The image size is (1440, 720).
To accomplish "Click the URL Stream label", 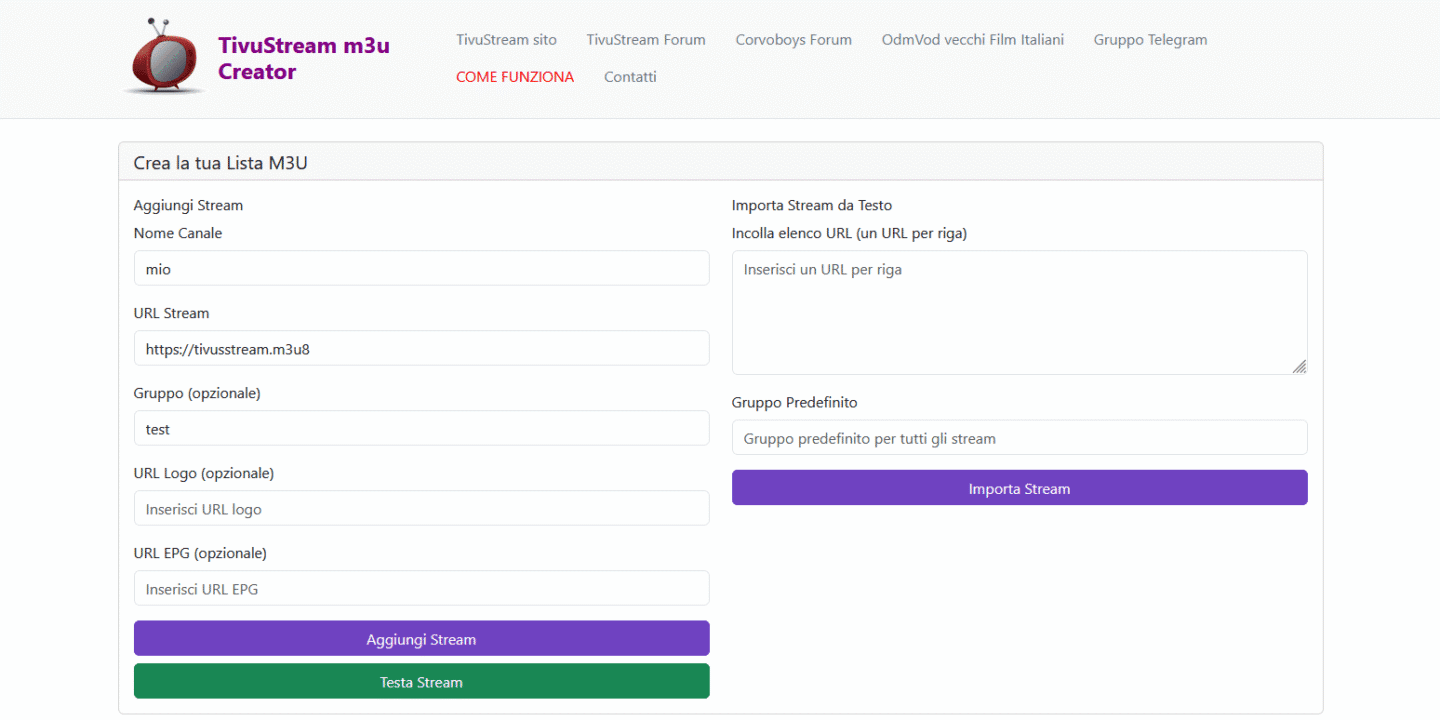I will (172, 313).
